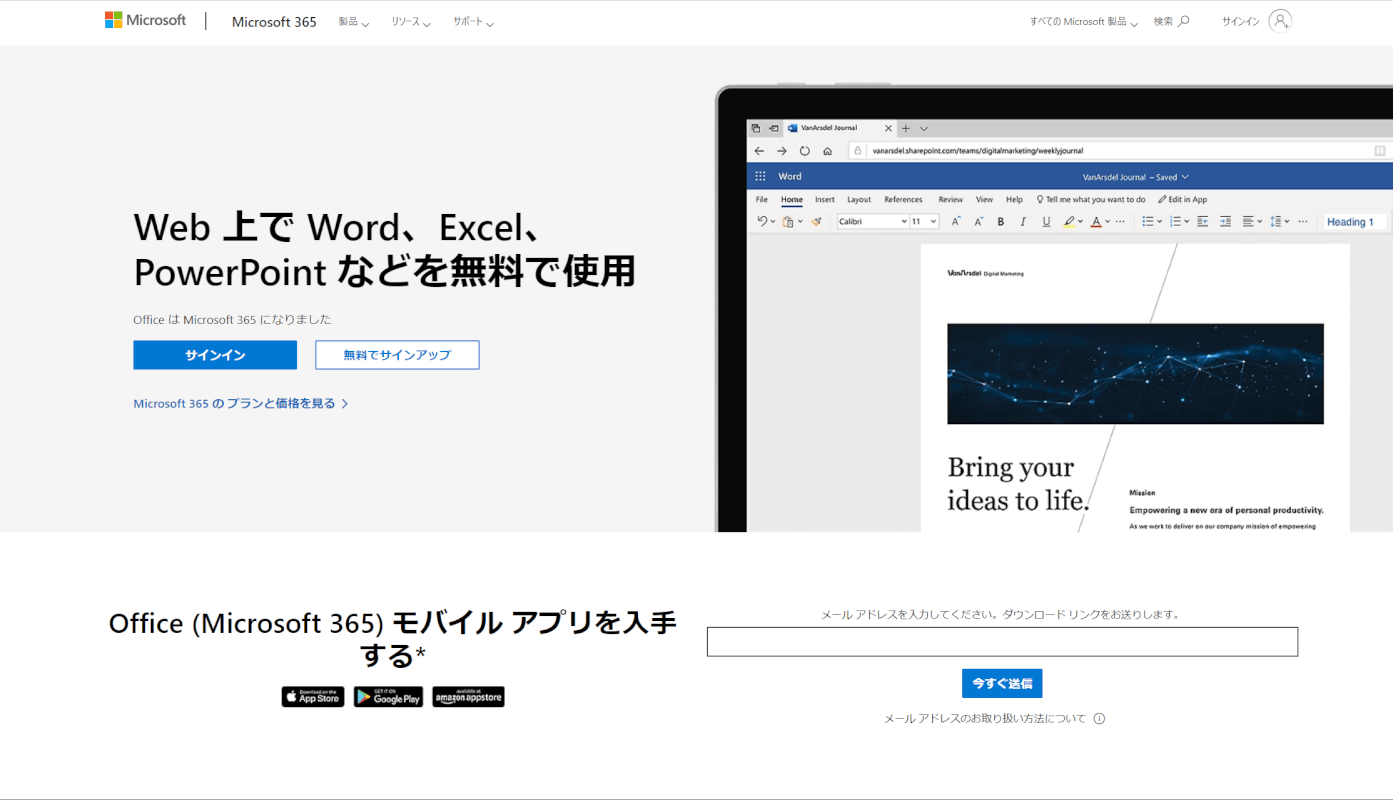Expand the リソース dropdown menu
The height and width of the screenshot is (800, 1393).
coord(411,22)
